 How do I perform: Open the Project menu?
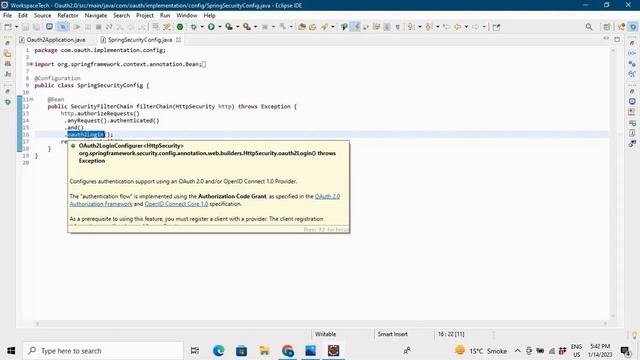click(144, 16)
